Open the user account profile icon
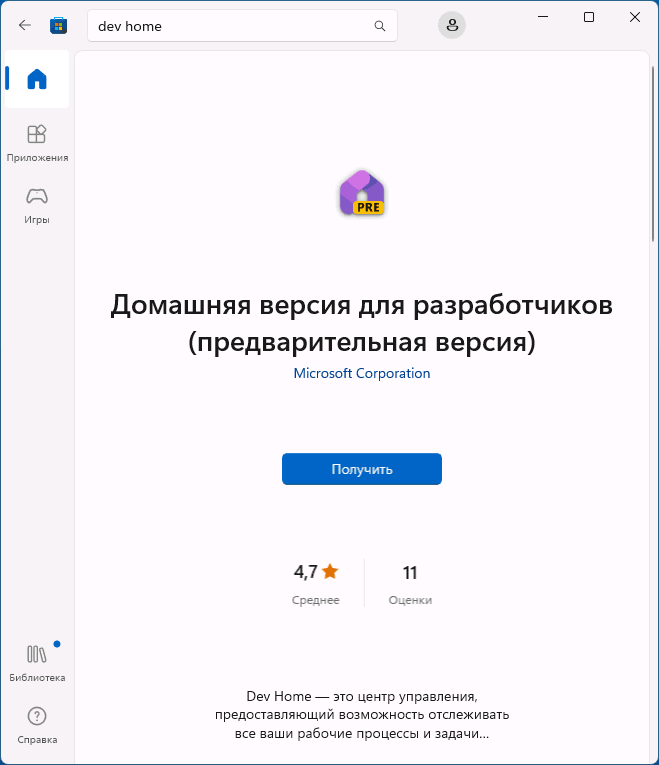659x765 pixels. click(x=452, y=25)
